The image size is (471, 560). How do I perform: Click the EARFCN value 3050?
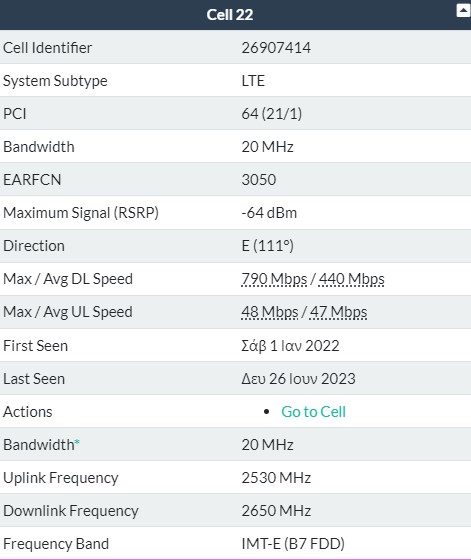click(259, 180)
